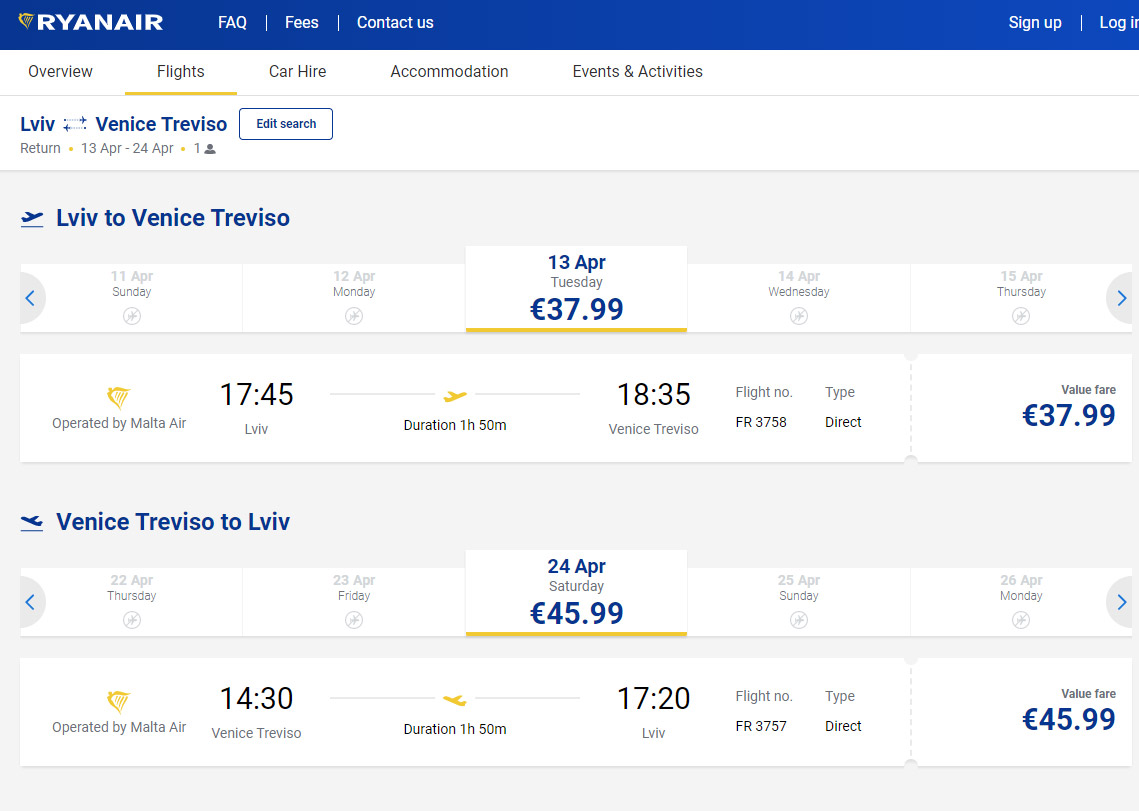Choose the €37.99 Value fare
1139x811 pixels.
1069,407
